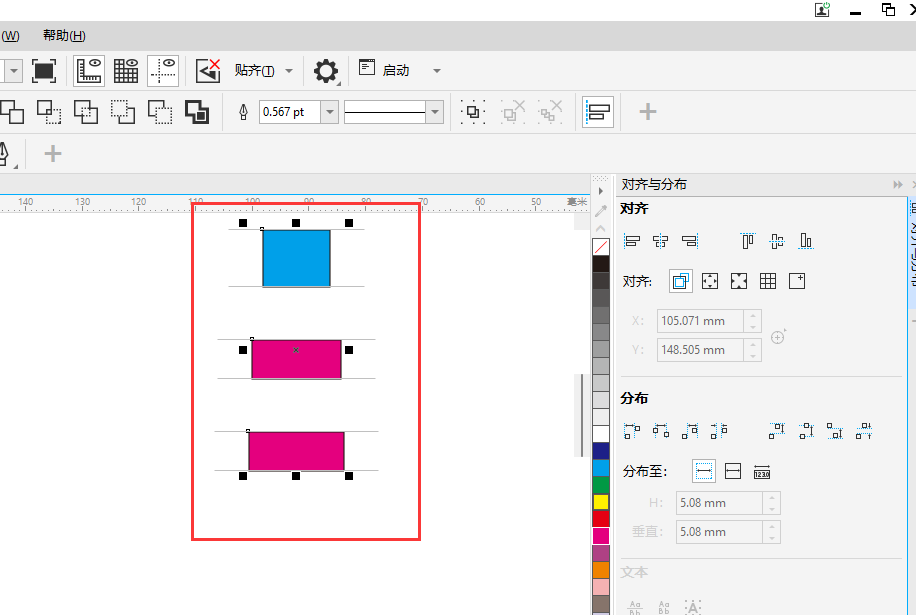Screen dimensions: 916x615
Task: Pick the yellow swatch in color palette
Action: 601,502
